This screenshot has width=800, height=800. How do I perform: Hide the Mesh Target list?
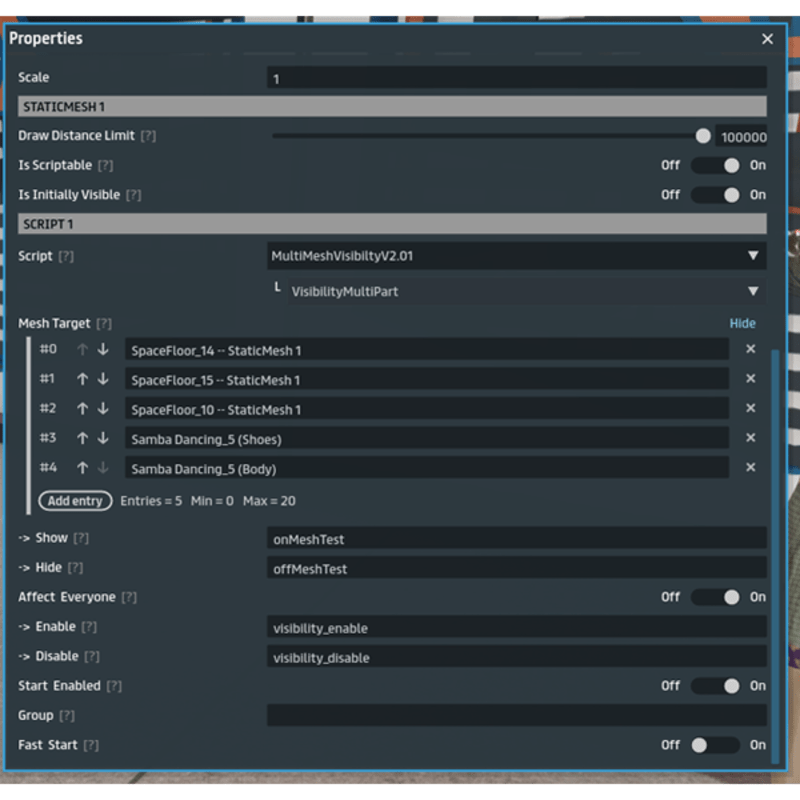click(x=742, y=323)
